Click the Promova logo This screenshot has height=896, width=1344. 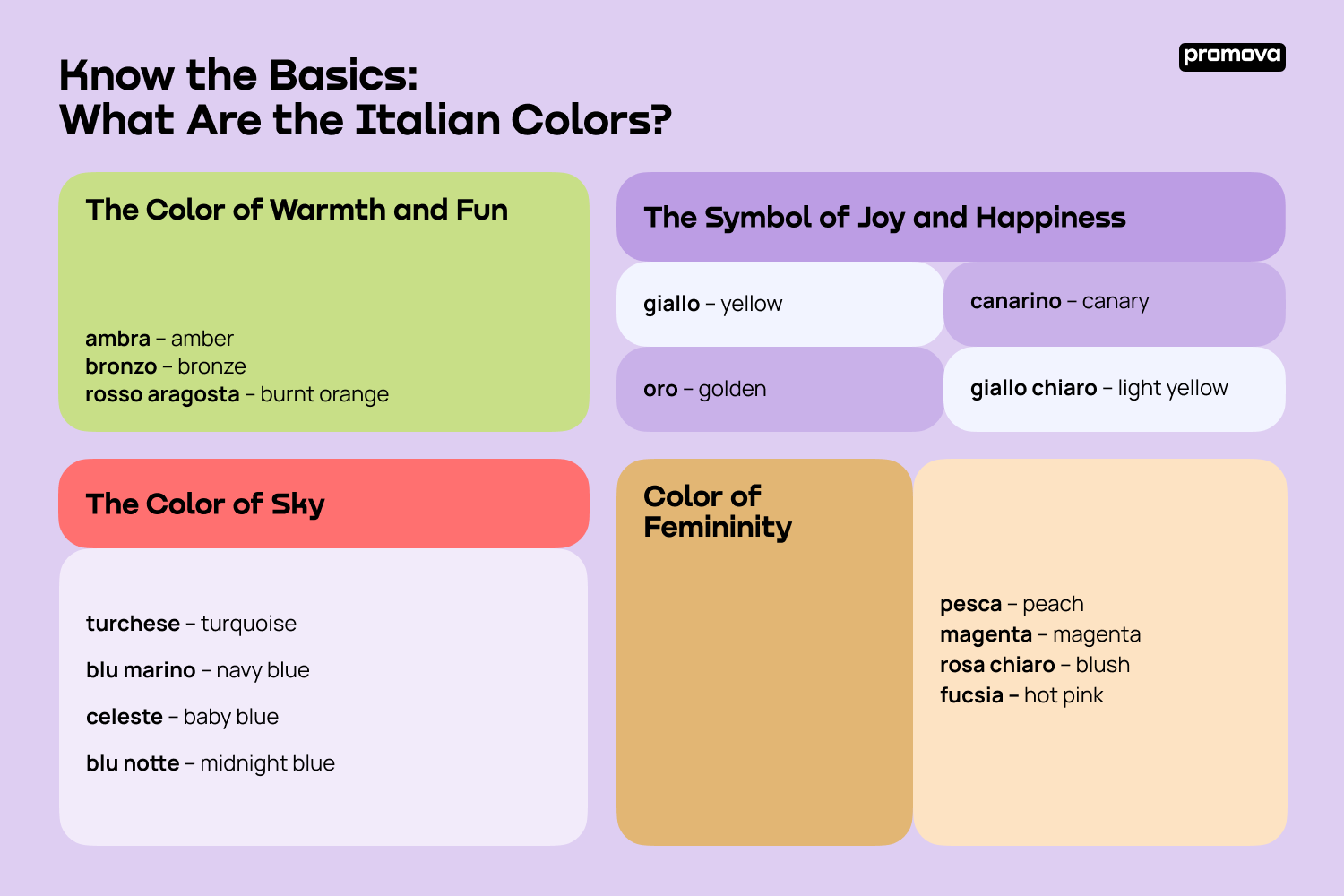(x=1232, y=56)
